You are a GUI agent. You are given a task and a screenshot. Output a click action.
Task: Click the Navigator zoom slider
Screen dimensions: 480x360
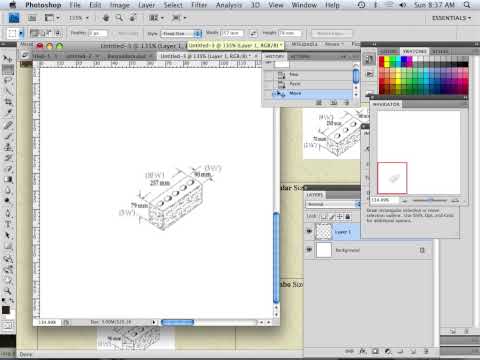coord(430,200)
